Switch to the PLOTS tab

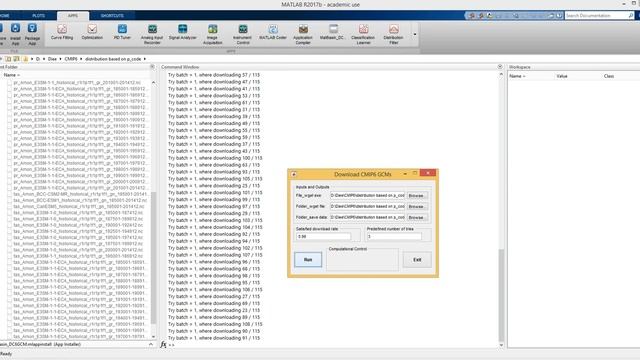pyautogui.click(x=39, y=16)
